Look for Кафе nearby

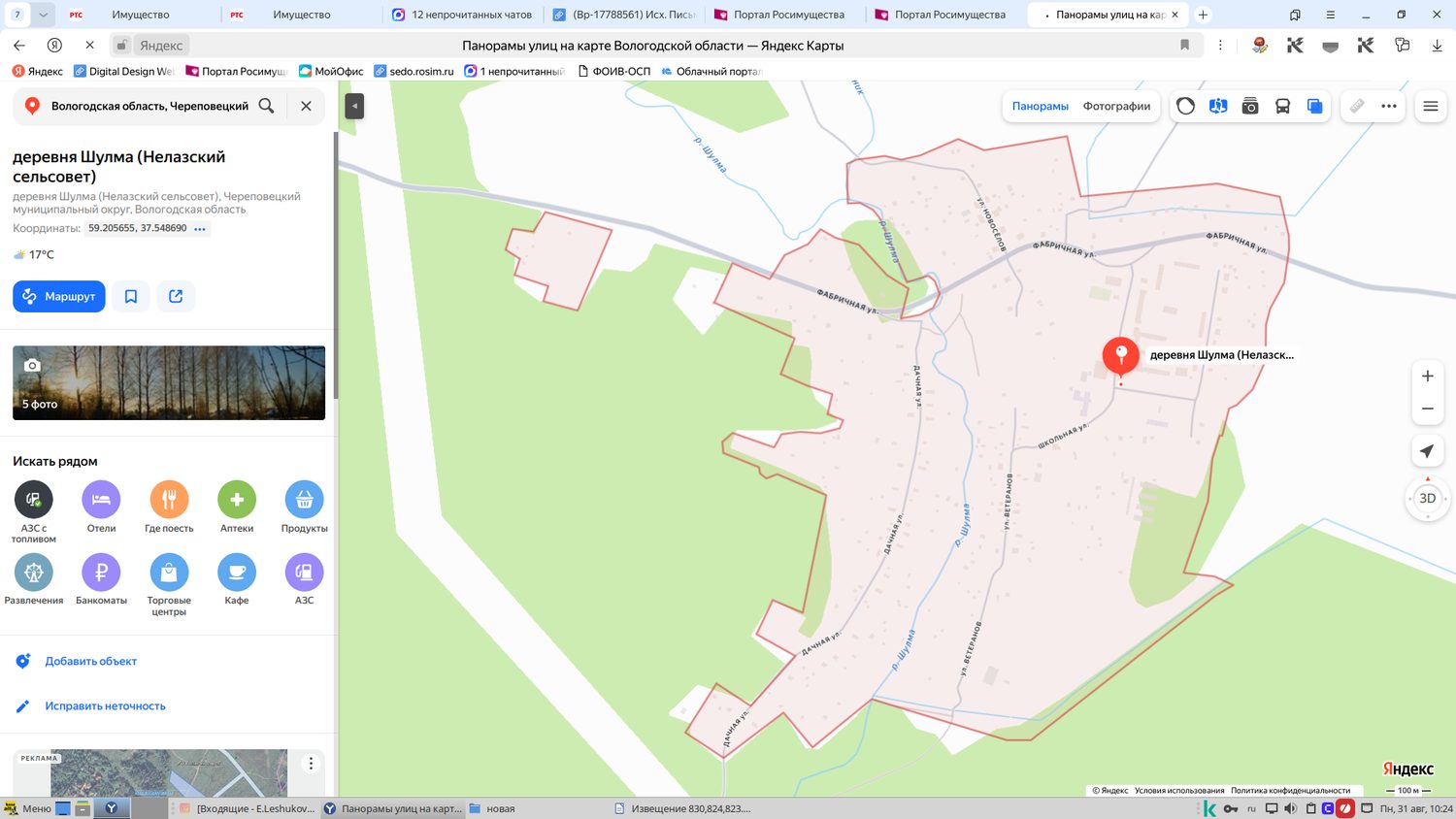click(237, 572)
